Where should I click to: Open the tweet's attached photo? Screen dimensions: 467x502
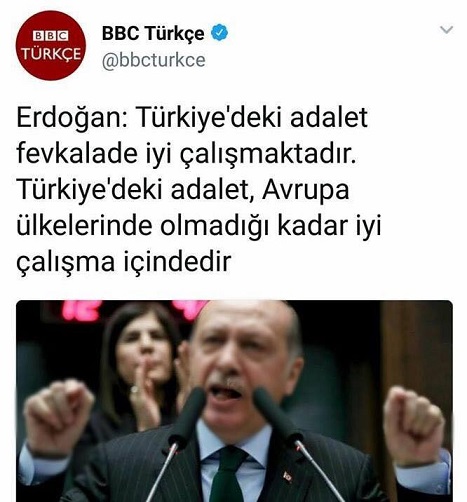(234, 401)
